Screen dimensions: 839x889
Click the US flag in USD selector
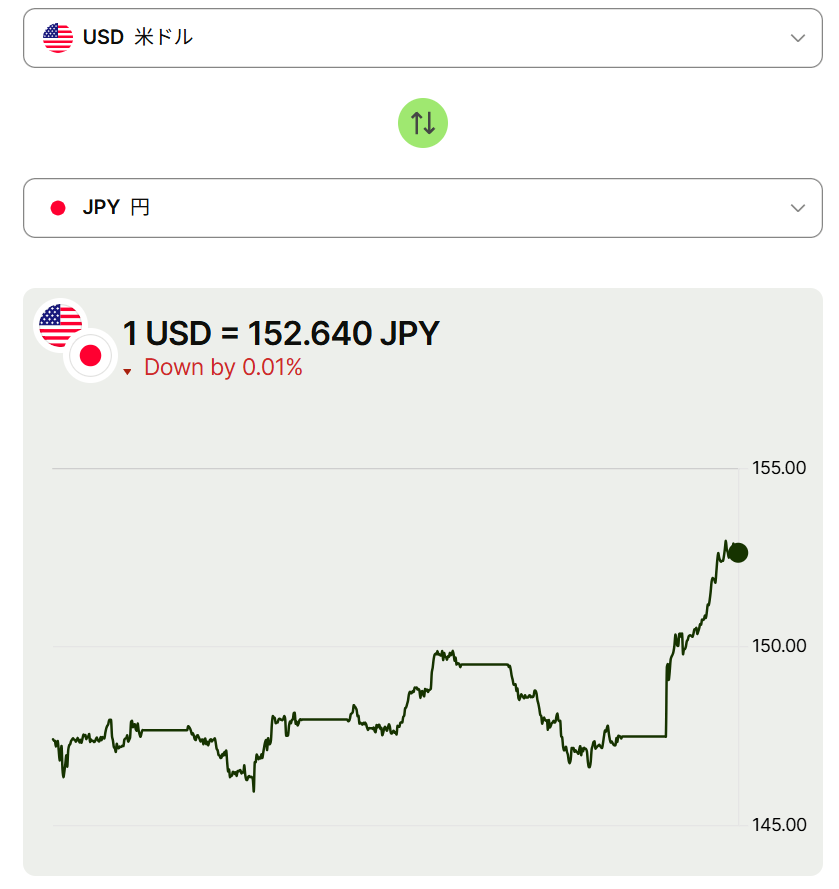(58, 38)
